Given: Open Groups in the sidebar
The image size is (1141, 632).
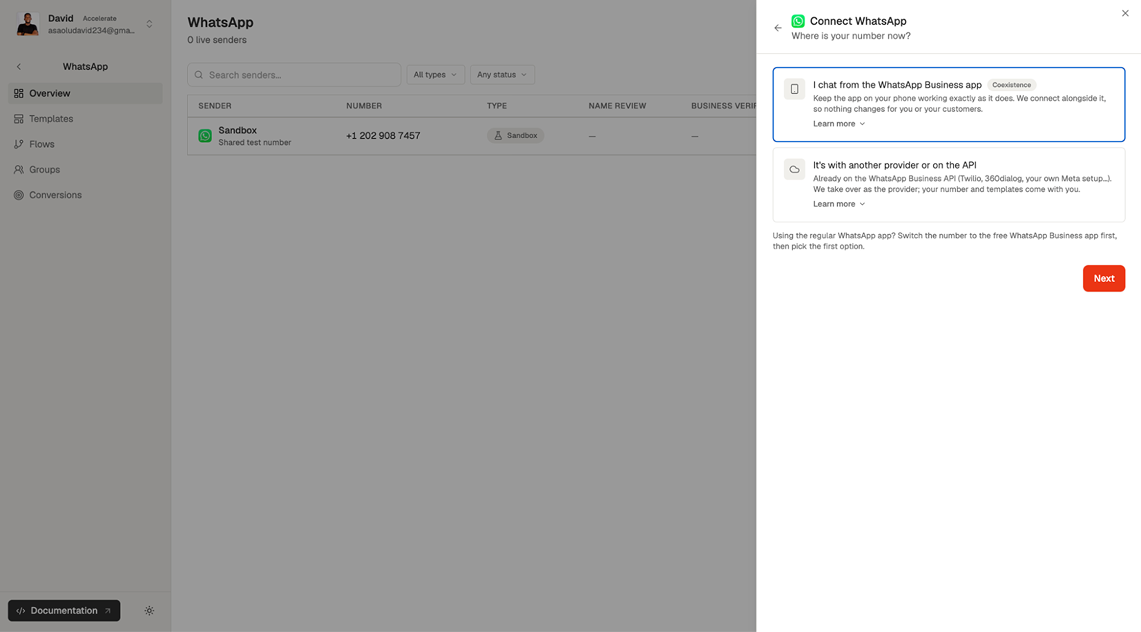Looking at the screenshot, I should pos(85,169).
